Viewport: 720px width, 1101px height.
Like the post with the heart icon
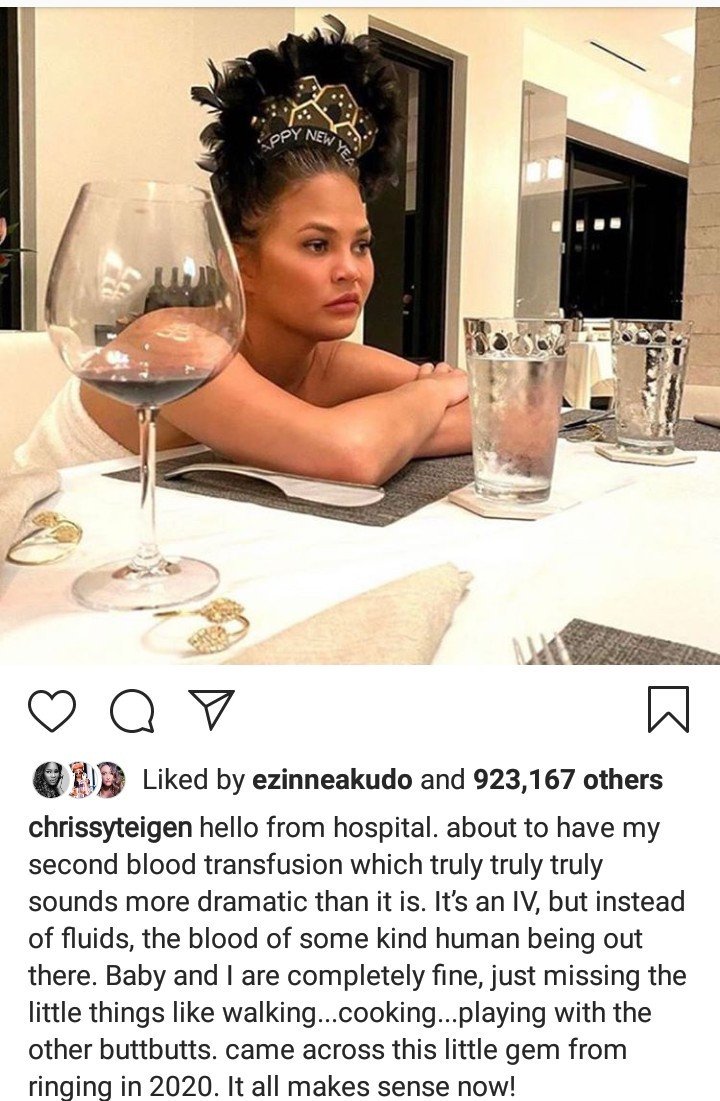[x=52, y=711]
